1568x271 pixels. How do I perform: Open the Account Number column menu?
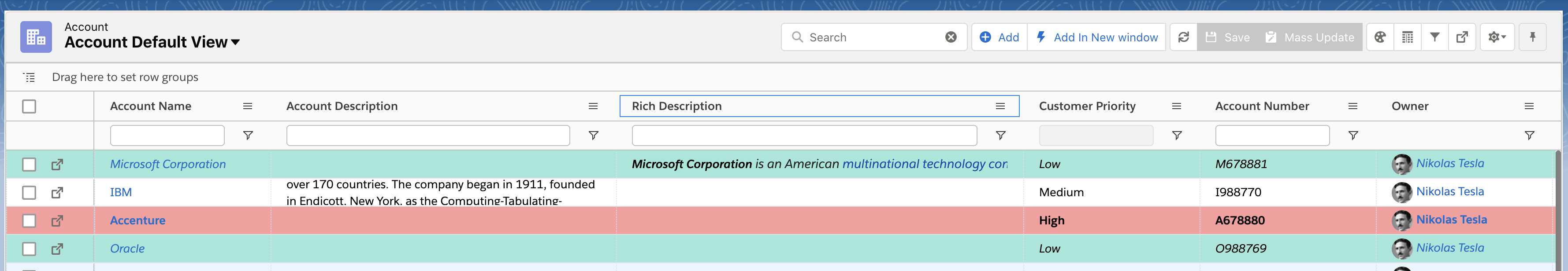(x=1352, y=106)
